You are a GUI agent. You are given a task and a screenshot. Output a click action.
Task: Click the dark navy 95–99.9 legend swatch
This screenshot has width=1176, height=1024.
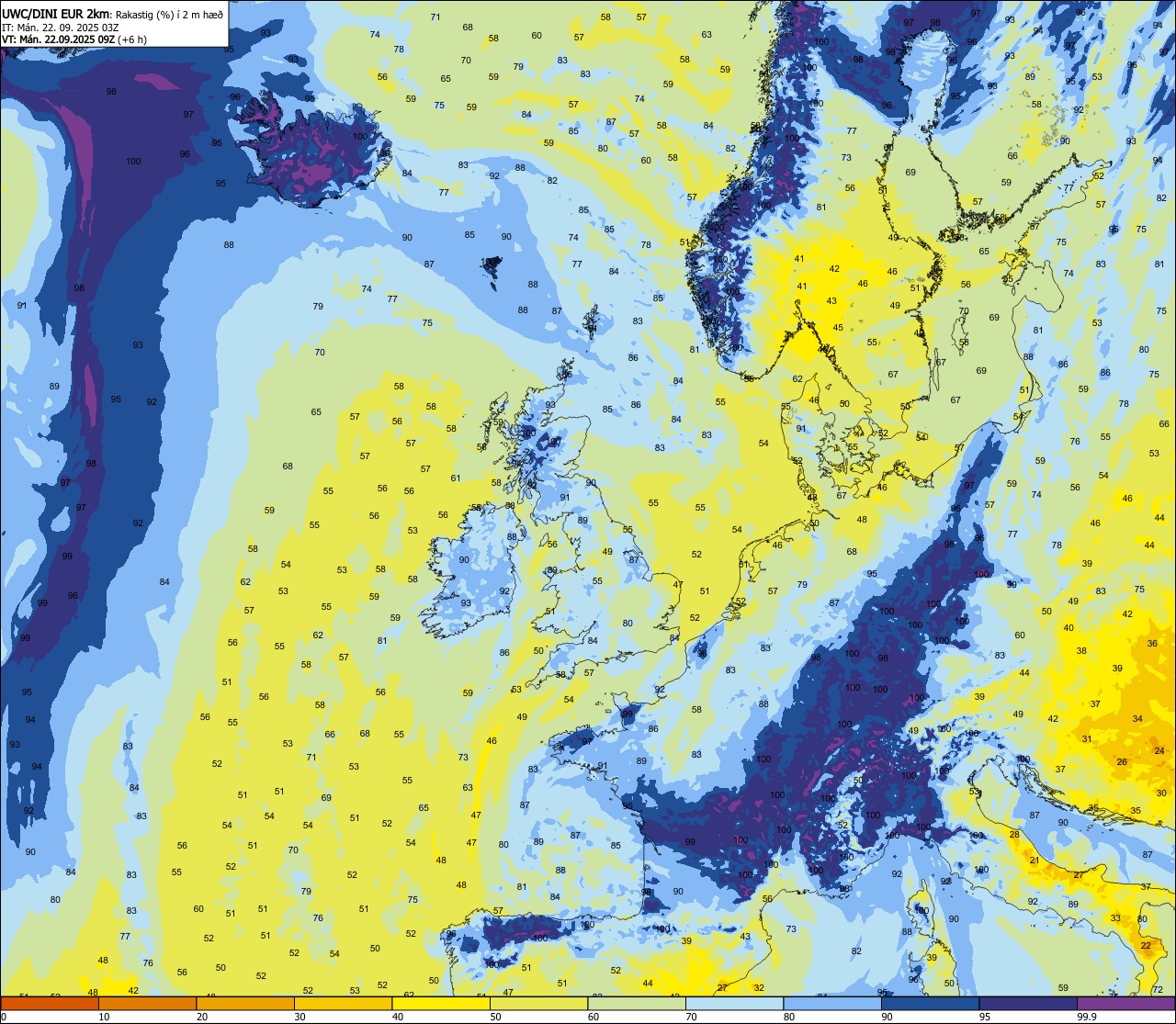coord(1028,1004)
